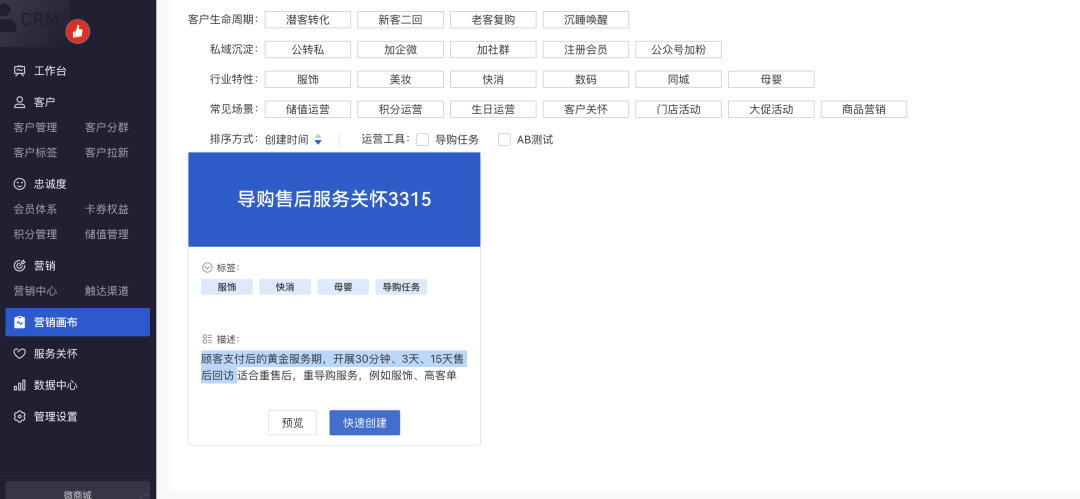Click the 营销 target icon
The image size is (1080, 499).
19,266
